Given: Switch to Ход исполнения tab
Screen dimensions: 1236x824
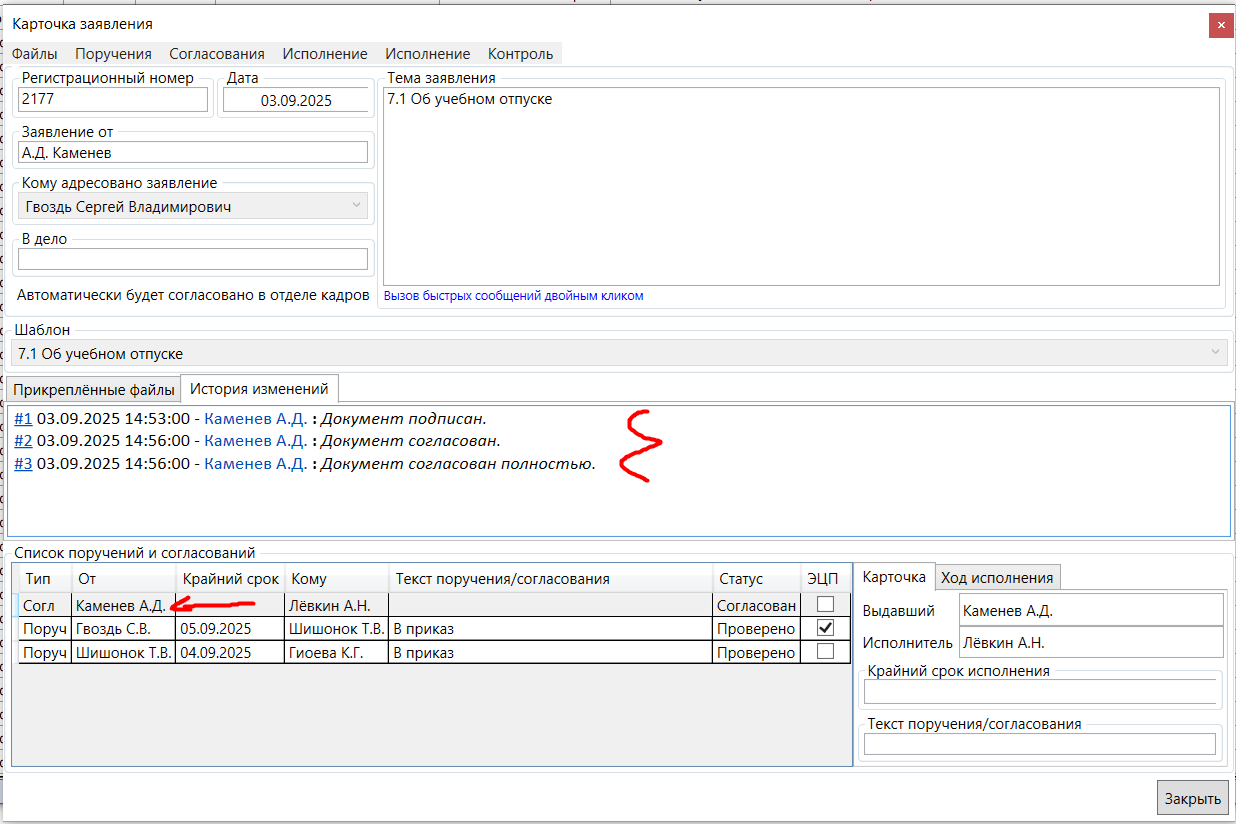Looking at the screenshot, I should point(997,577).
